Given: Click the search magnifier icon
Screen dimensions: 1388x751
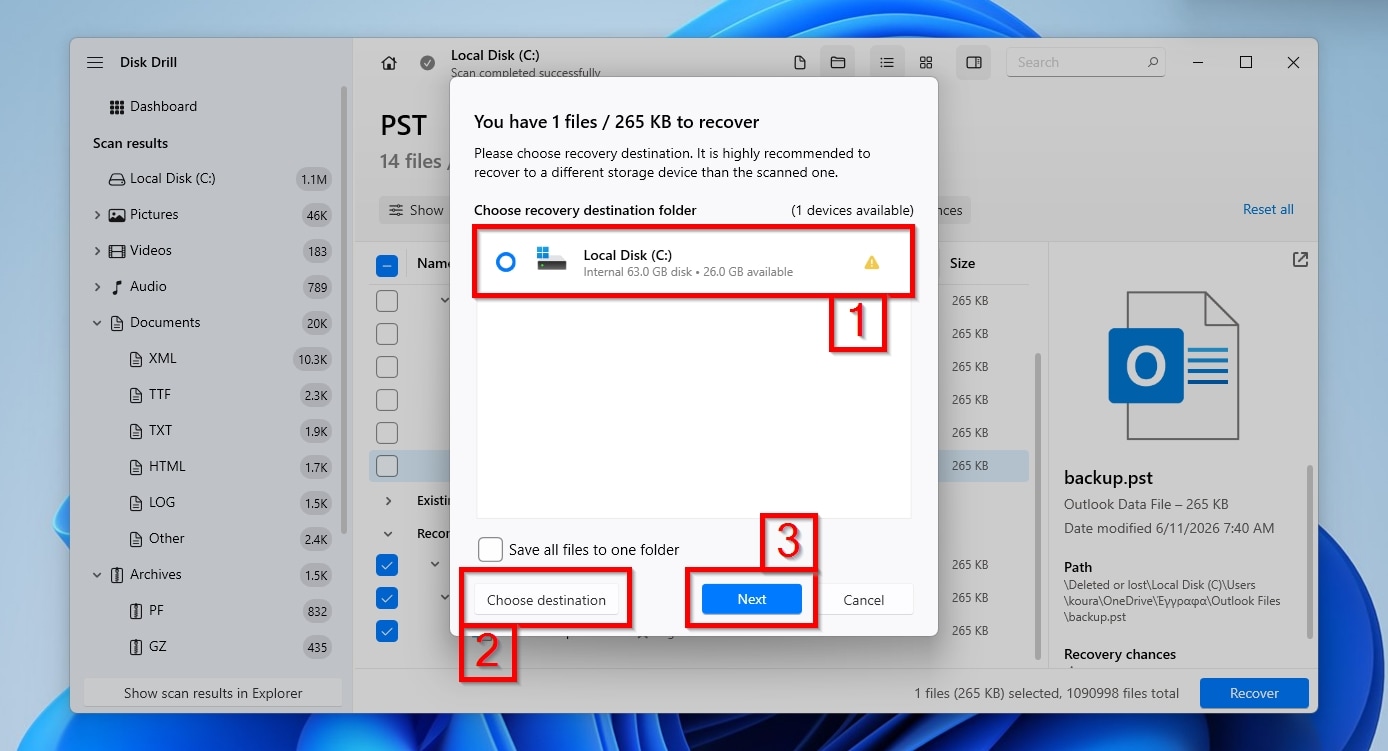Looking at the screenshot, I should (x=1152, y=62).
